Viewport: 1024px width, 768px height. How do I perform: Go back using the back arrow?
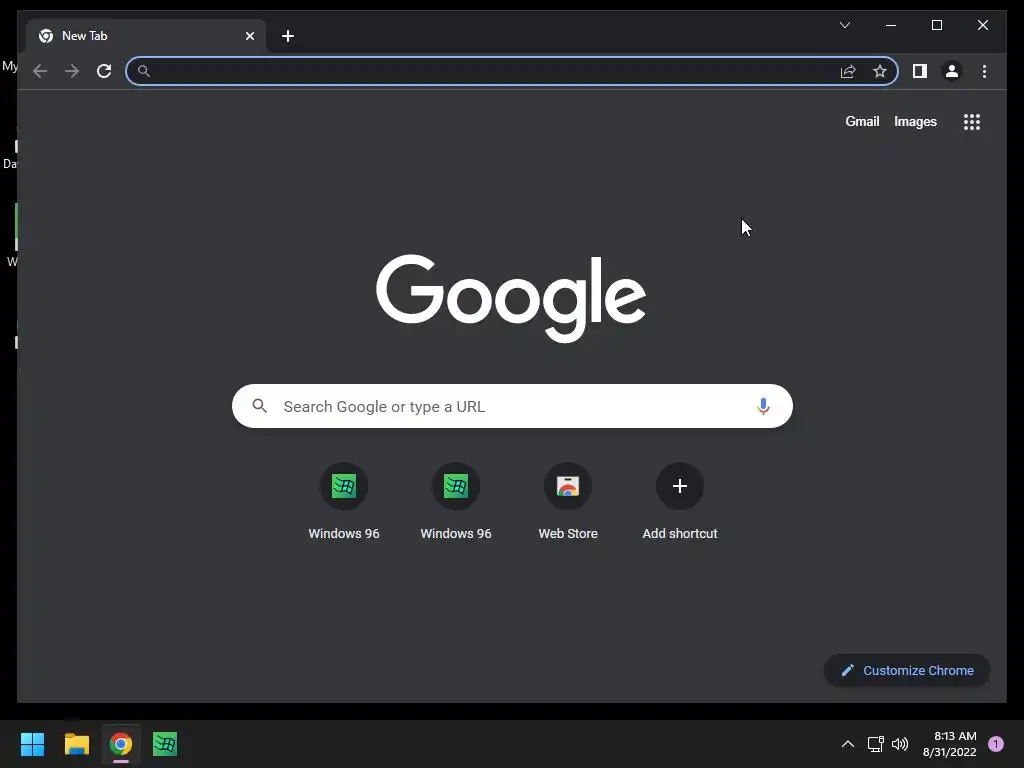pyautogui.click(x=40, y=71)
